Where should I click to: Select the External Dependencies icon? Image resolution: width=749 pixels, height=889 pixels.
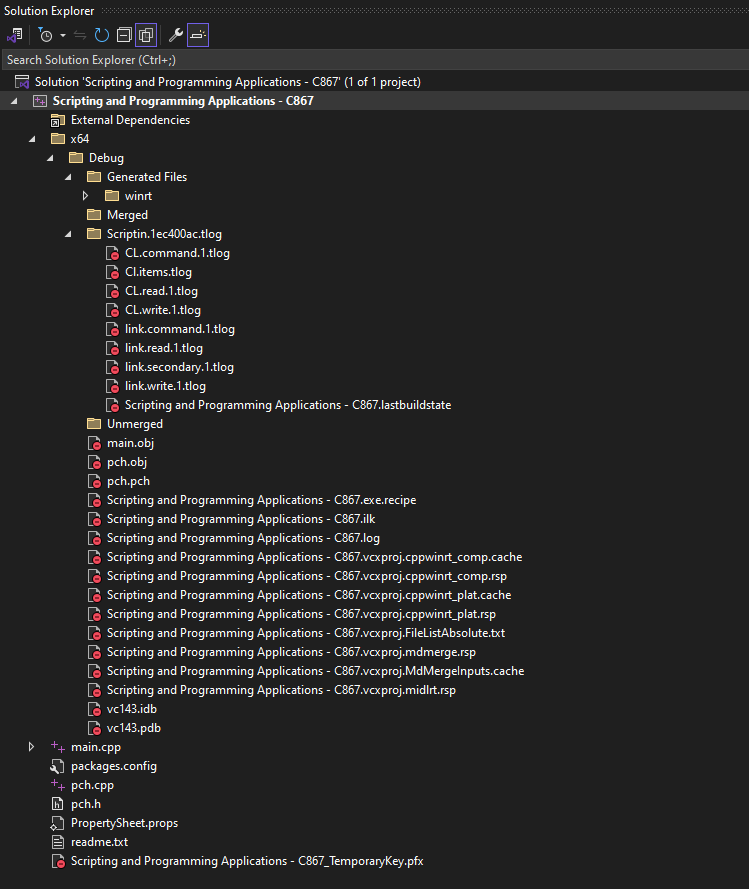point(58,120)
